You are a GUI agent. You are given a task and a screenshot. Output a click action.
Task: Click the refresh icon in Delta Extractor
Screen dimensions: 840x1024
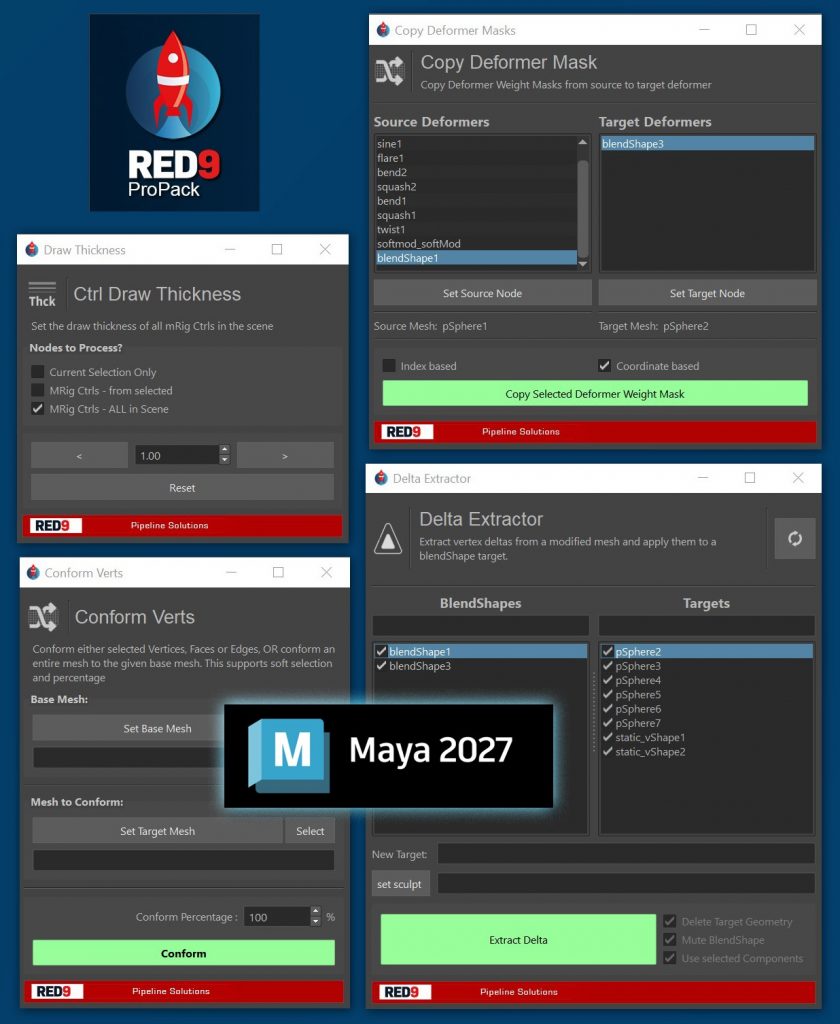(794, 538)
